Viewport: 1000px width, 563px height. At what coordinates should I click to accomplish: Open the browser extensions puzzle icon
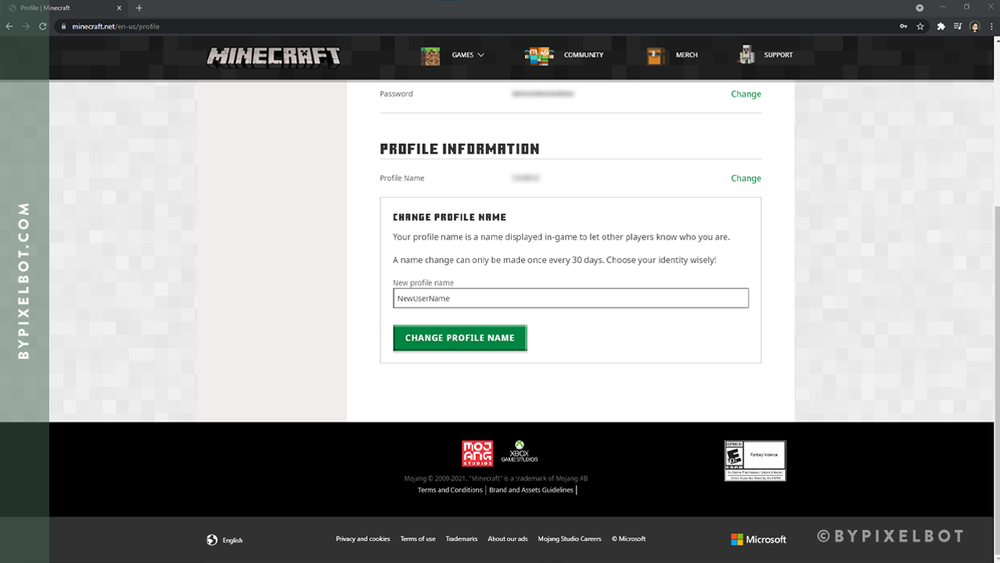pyautogui.click(x=941, y=26)
